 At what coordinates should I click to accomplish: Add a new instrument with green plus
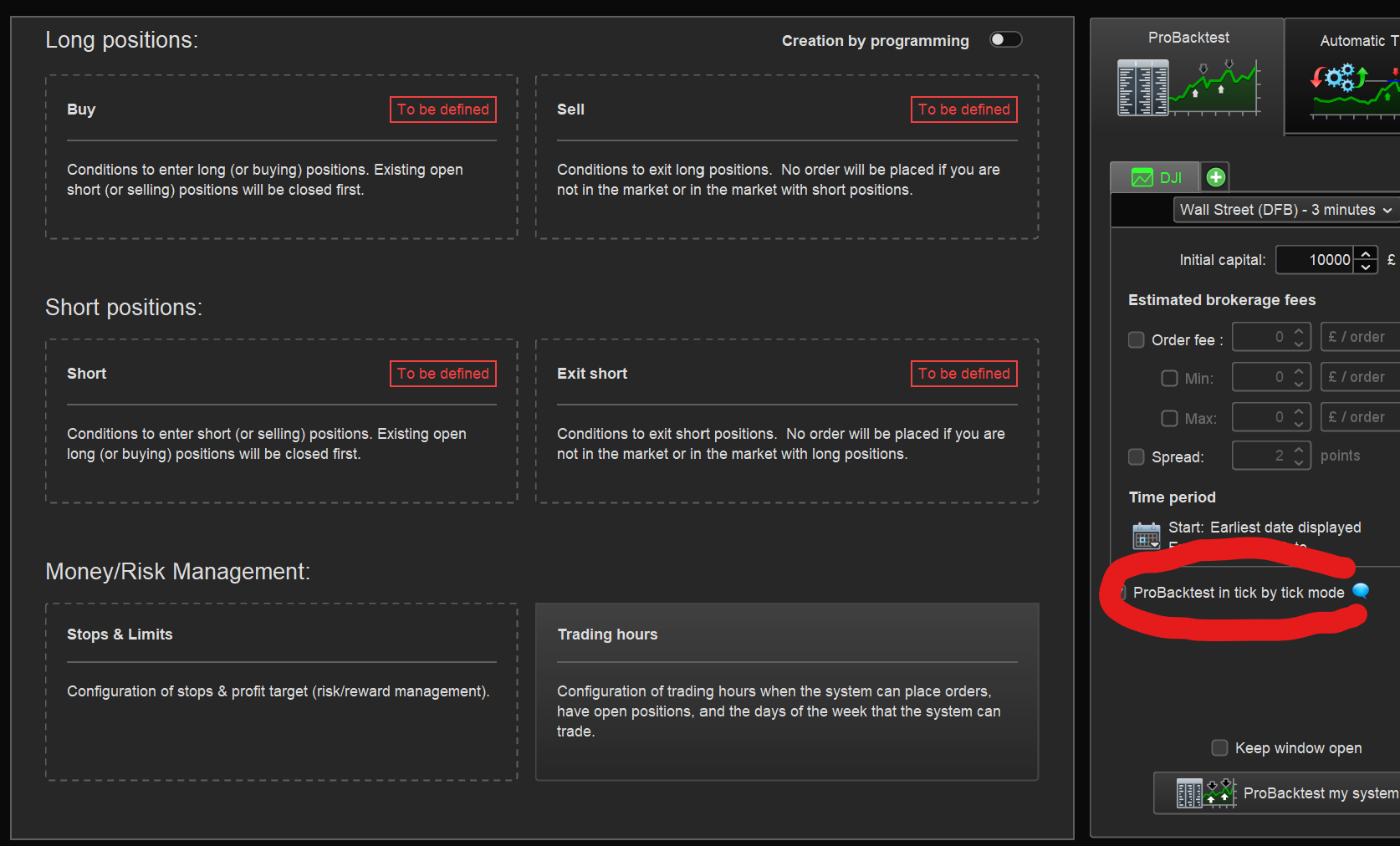[1216, 177]
